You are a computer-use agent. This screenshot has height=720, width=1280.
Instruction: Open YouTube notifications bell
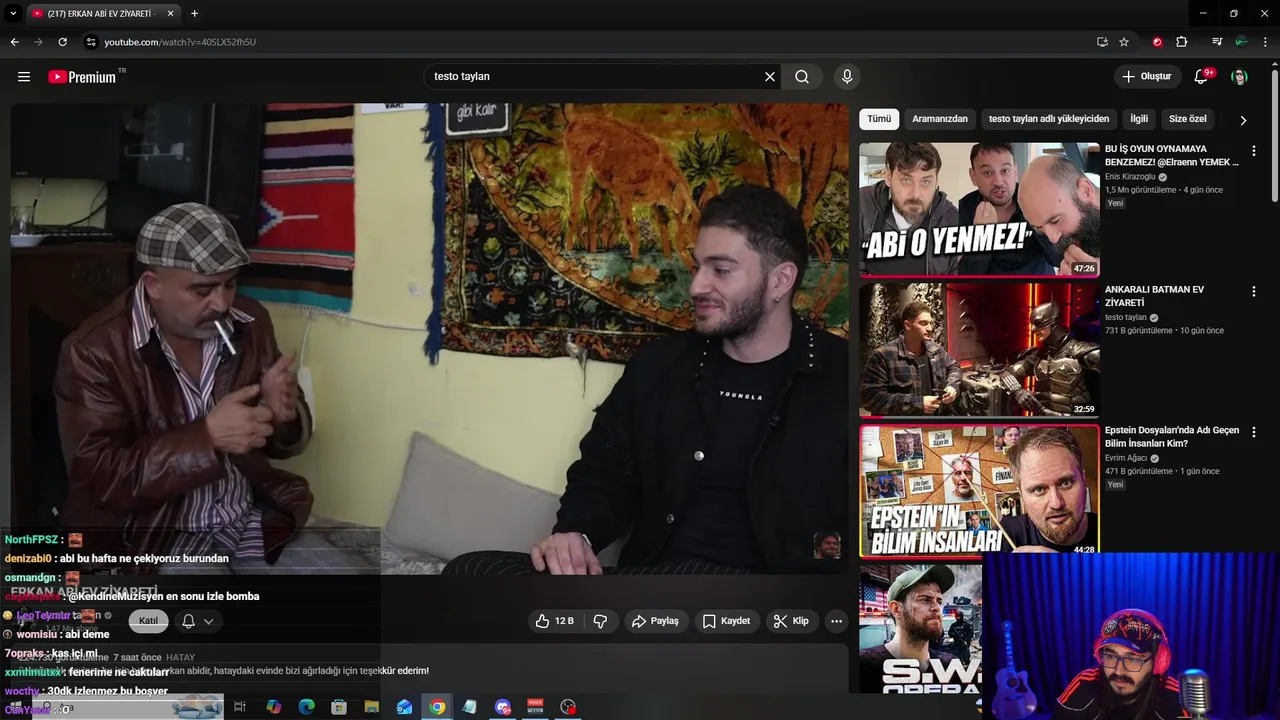(x=1202, y=77)
